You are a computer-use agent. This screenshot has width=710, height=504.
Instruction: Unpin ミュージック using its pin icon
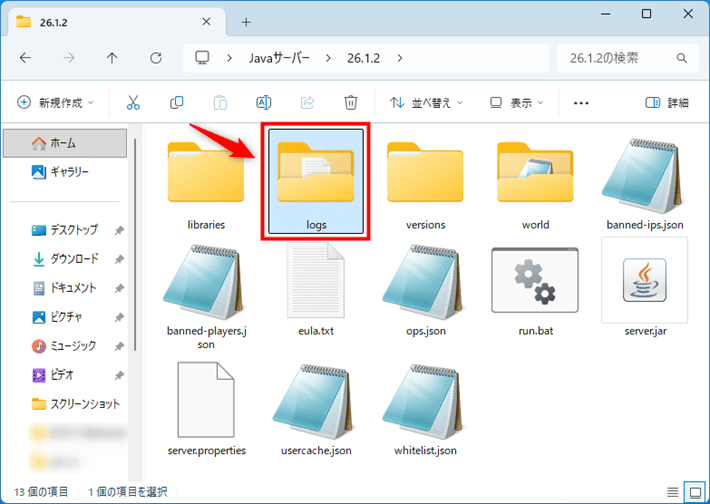pos(119,346)
